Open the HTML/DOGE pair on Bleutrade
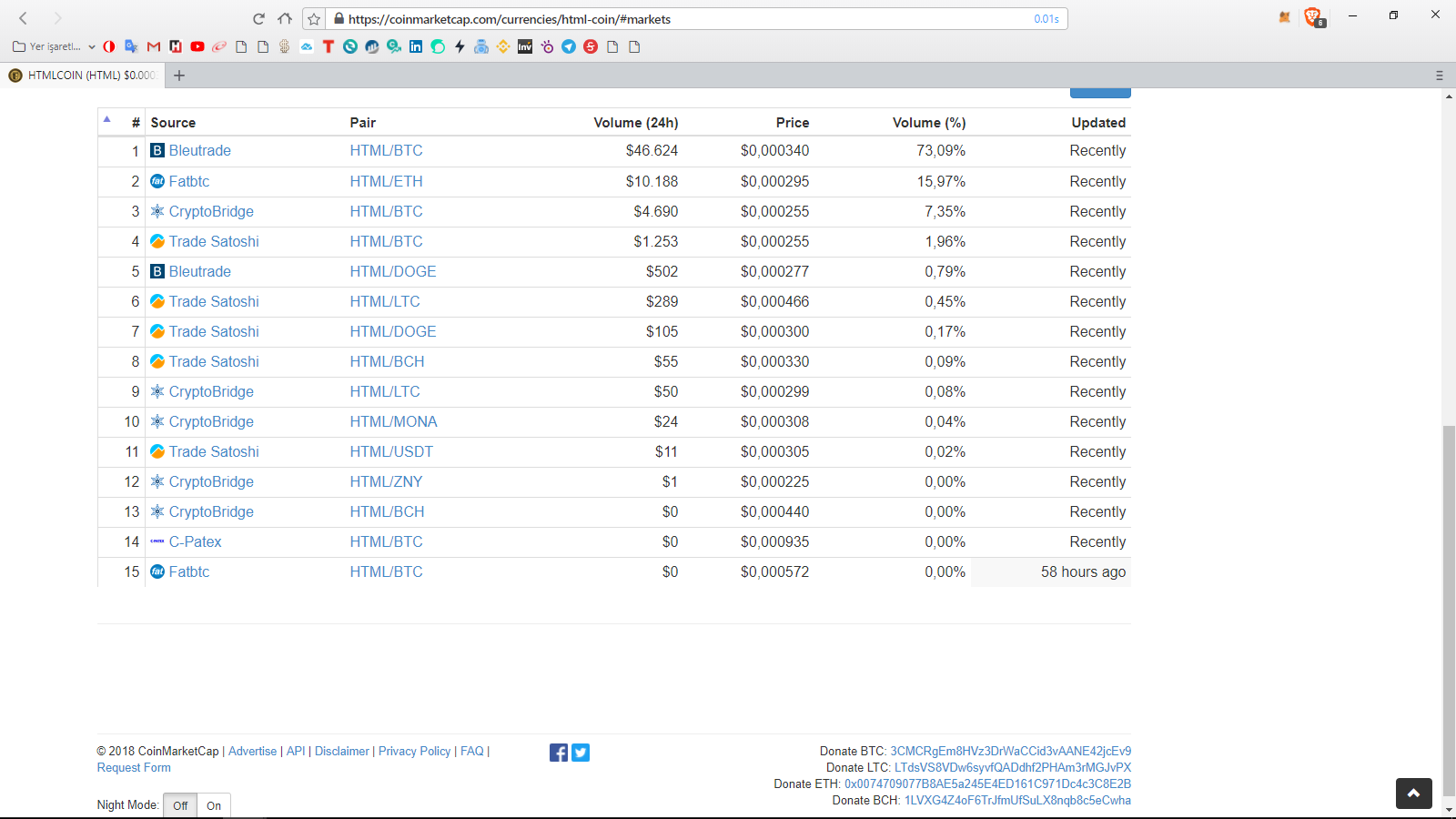Image resolution: width=1456 pixels, height=819 pixels. (x=393, y=272)
